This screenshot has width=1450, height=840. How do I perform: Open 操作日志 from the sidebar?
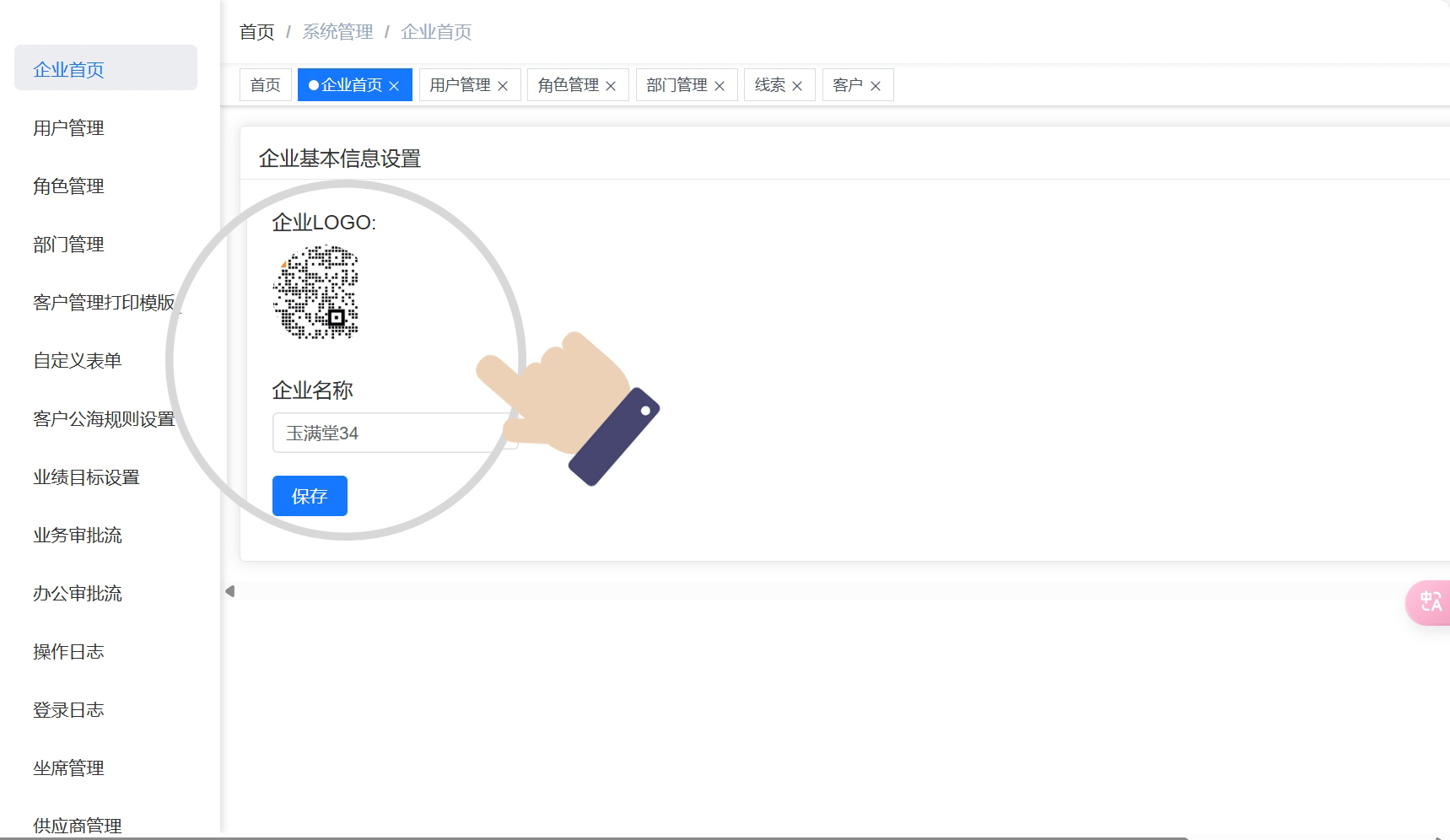coord(68,652)
